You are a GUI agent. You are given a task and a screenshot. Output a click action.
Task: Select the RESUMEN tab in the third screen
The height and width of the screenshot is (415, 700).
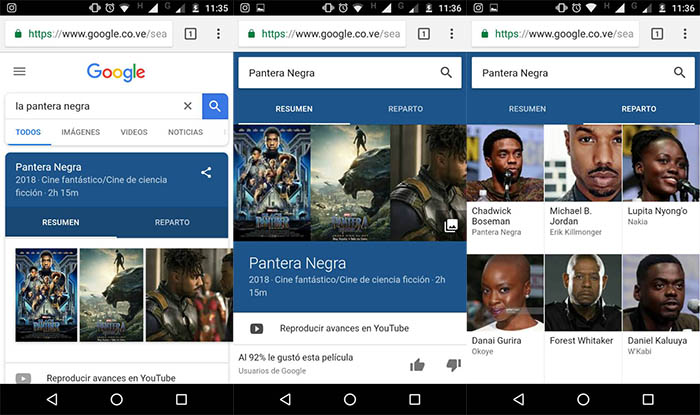pyautogui.click(x=527, y=109)
